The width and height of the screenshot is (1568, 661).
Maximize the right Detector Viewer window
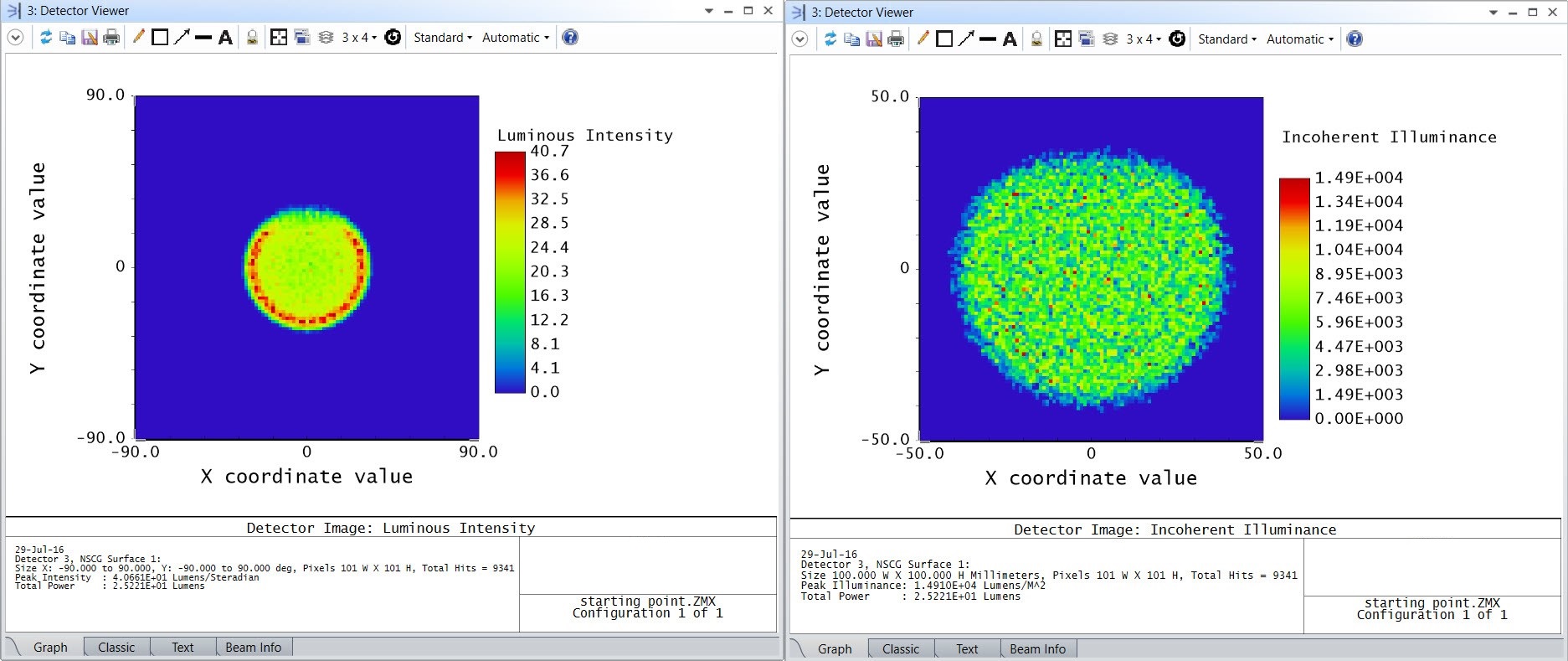[x=1533, y=13]
